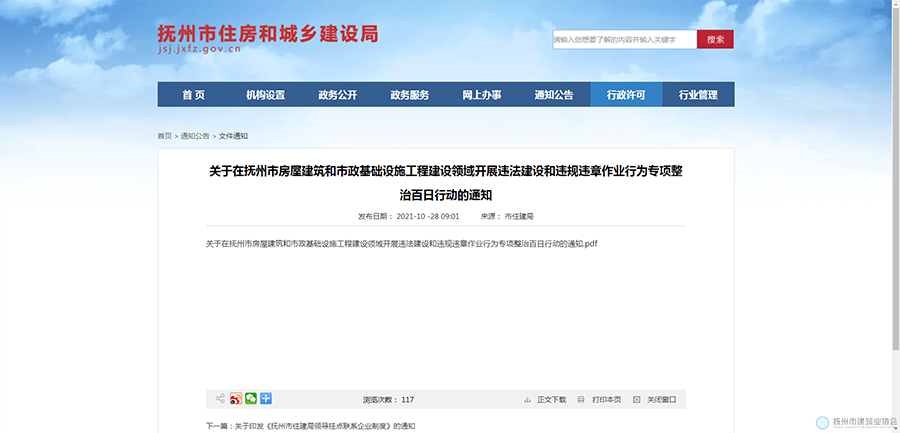Open the 网上办事 menu item
Screen dimensions: 900x433
482,95
